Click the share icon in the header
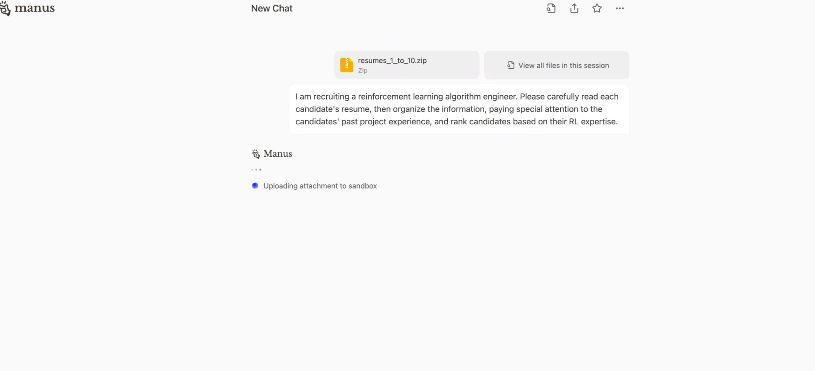815x371 pixels. tap(574, 8)
